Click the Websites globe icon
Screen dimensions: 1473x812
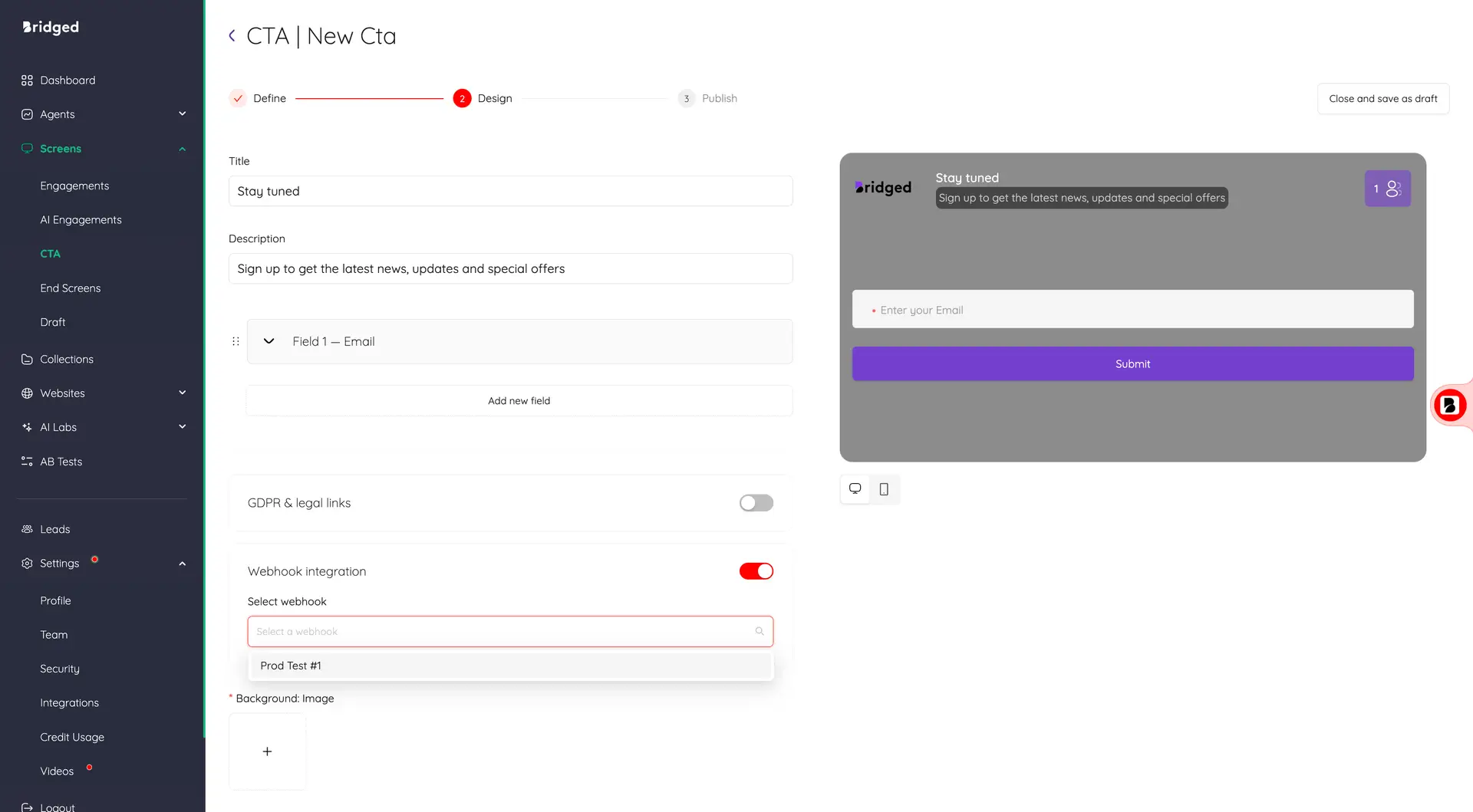coord(27,393)
